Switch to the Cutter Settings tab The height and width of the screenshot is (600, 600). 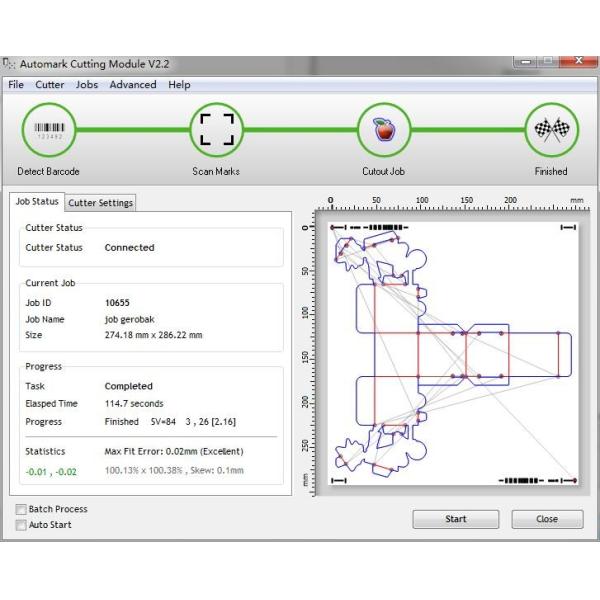100,203
